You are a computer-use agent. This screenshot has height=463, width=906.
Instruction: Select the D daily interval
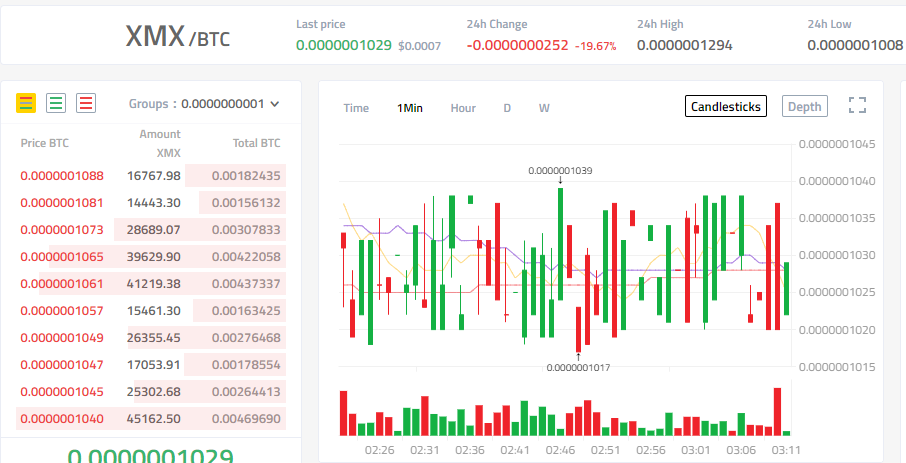[507, 108]
